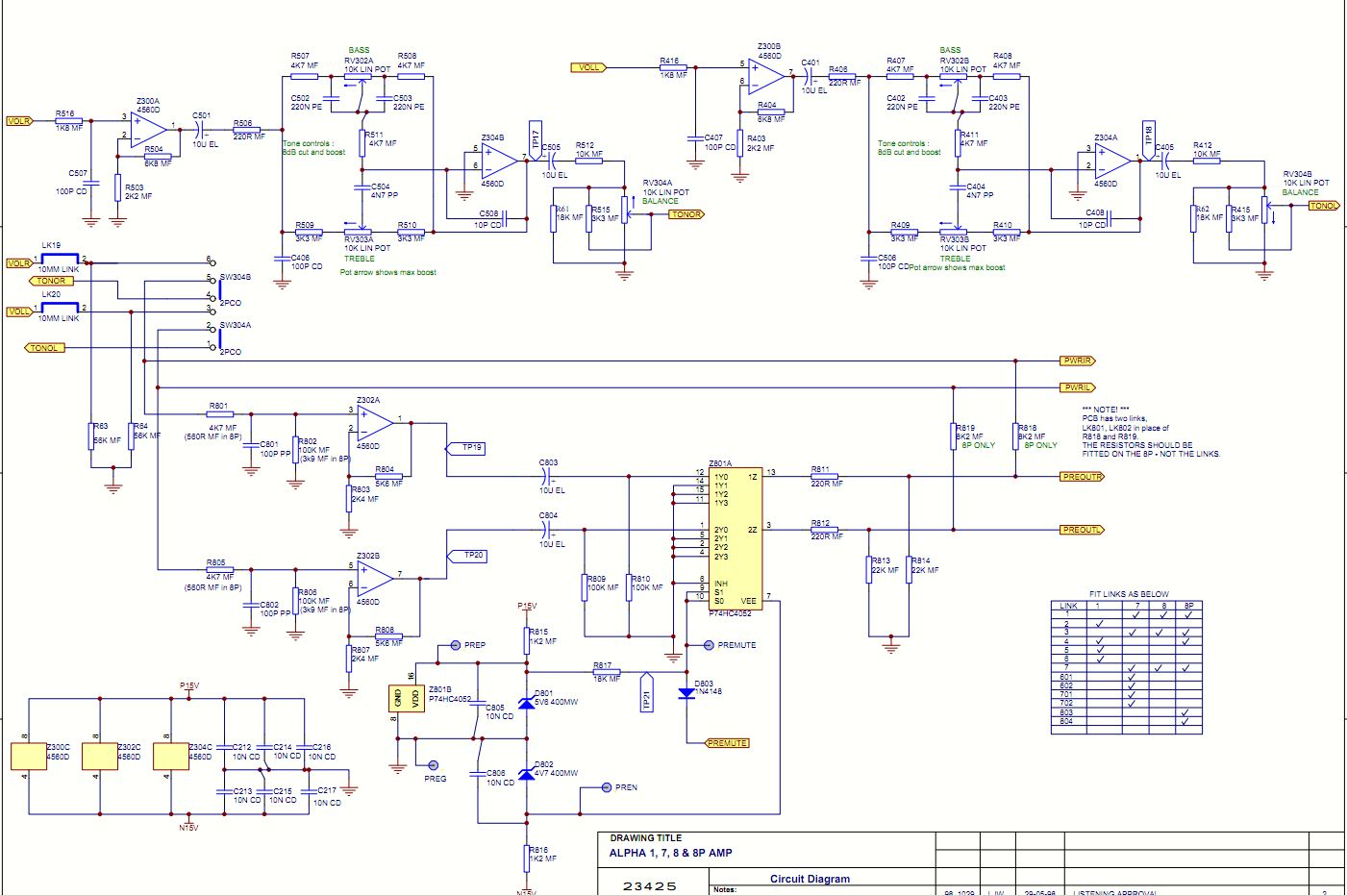The height and width of the screenshot is (896, 1347).
Task: Select the 'FIT LINKS AS BELOW' table title
Action: tap(1128, 594)
